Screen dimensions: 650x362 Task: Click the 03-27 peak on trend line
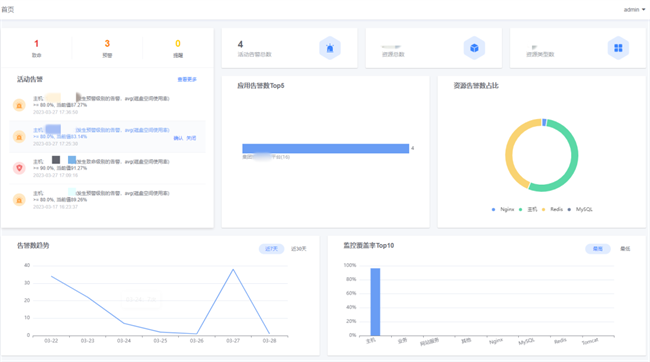coord(233,270)
